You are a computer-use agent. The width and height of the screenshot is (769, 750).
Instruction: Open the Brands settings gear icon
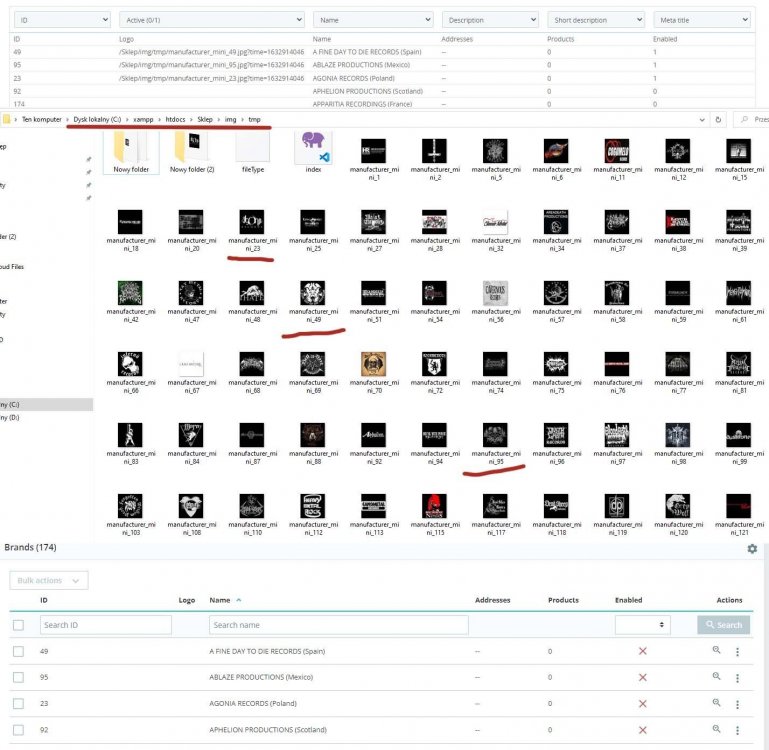pos(752,548)
